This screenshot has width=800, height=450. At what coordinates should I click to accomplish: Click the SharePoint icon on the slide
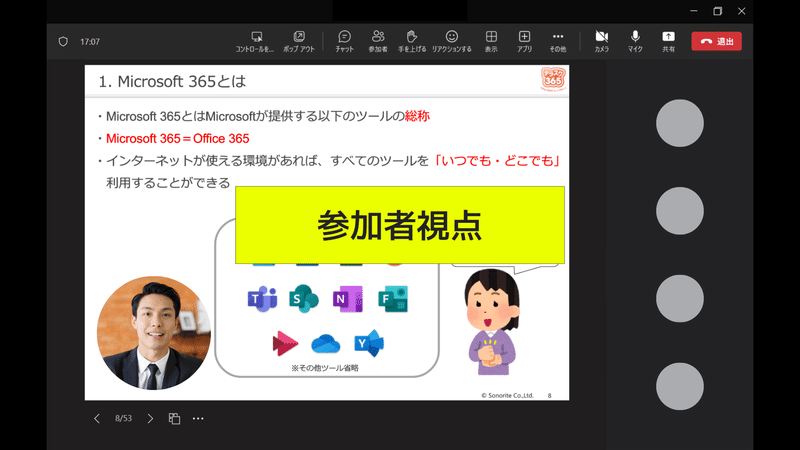pos(304,298)
